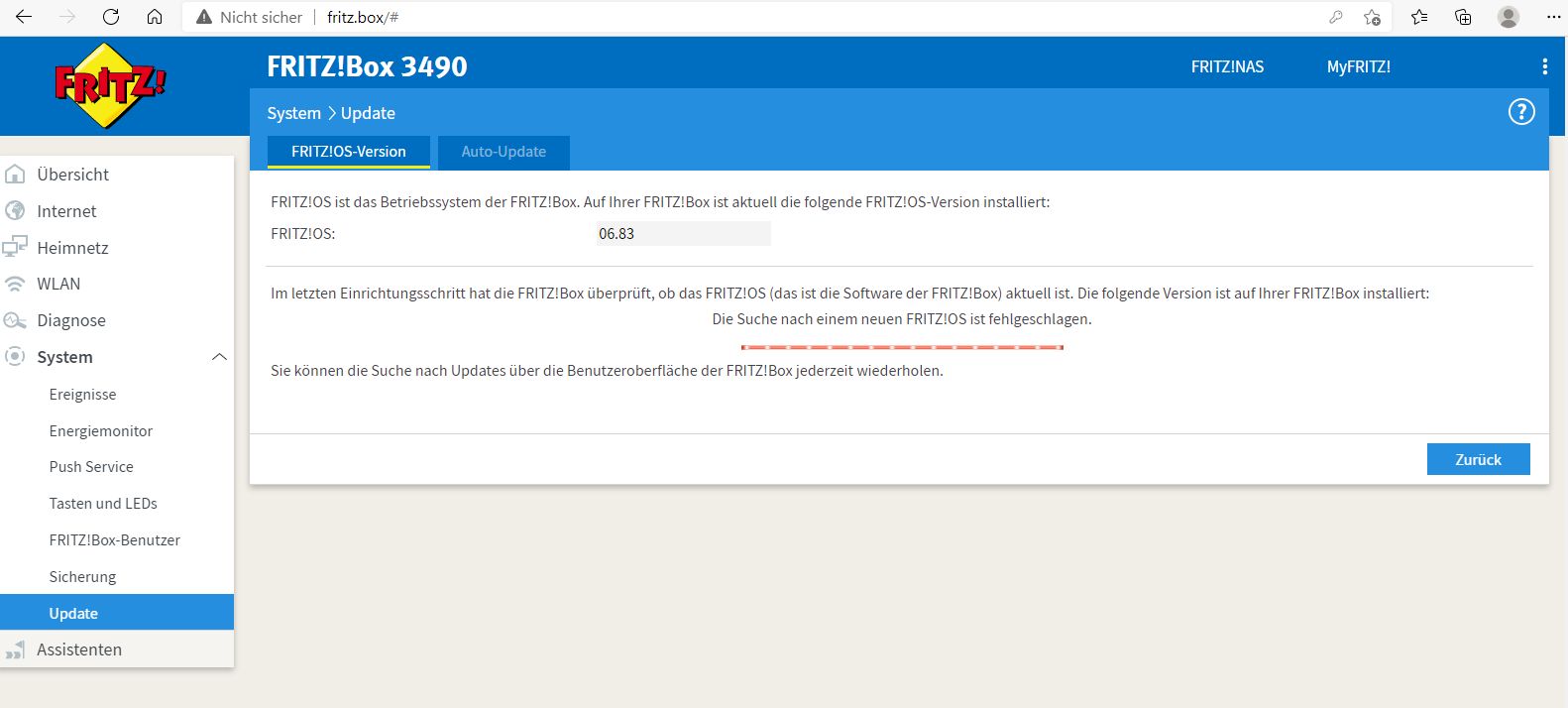Open browser settings ellipsis menu
Image resolution: width=1568 pixels, height=708 pixels.
(1553, 17)
